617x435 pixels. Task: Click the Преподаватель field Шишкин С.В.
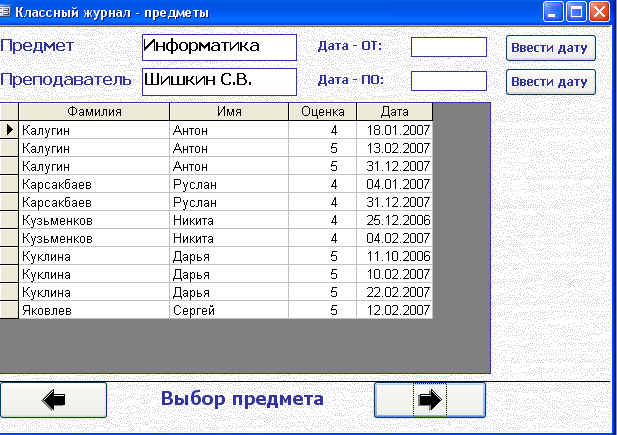[x=219, y=82]
